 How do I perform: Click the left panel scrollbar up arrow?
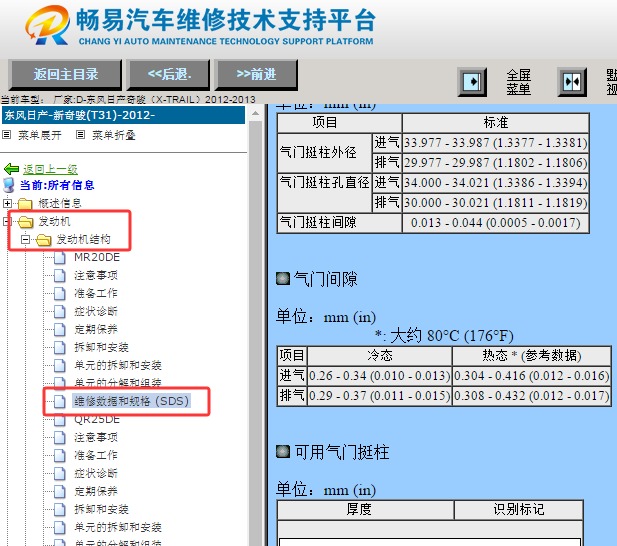(255, 113)
